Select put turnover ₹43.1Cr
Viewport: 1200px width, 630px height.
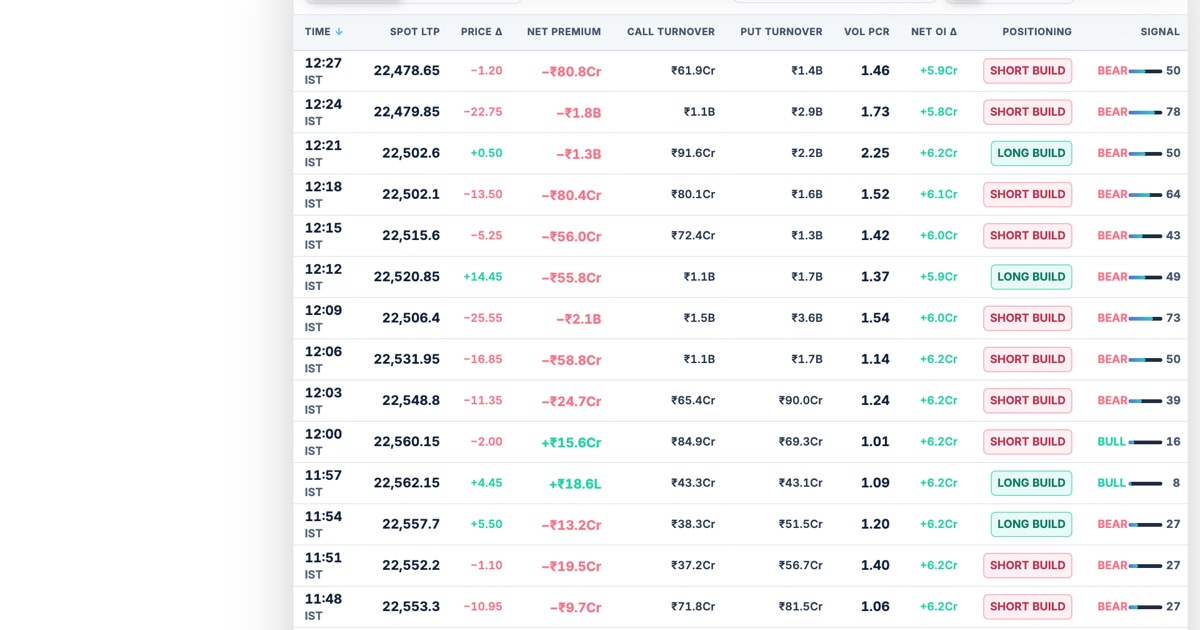pos(801,483)
